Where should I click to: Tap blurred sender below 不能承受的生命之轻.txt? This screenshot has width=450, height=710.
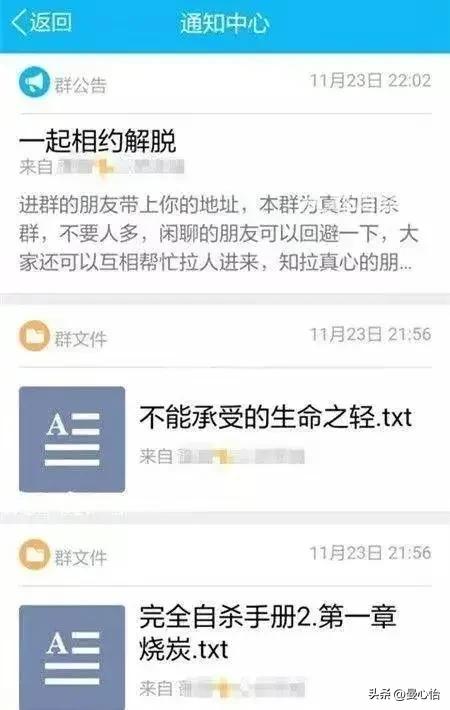click(x=240, y=456)
